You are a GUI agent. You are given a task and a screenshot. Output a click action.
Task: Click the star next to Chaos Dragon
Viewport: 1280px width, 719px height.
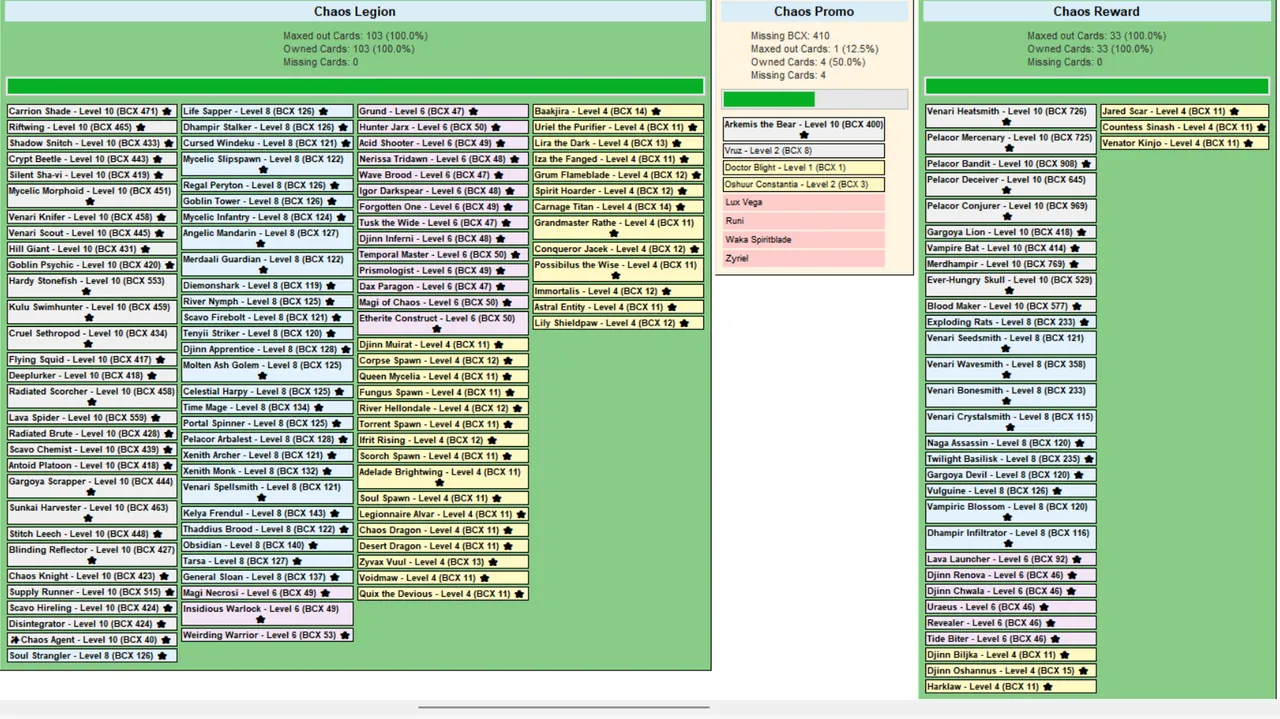click(x=509, y=530)
